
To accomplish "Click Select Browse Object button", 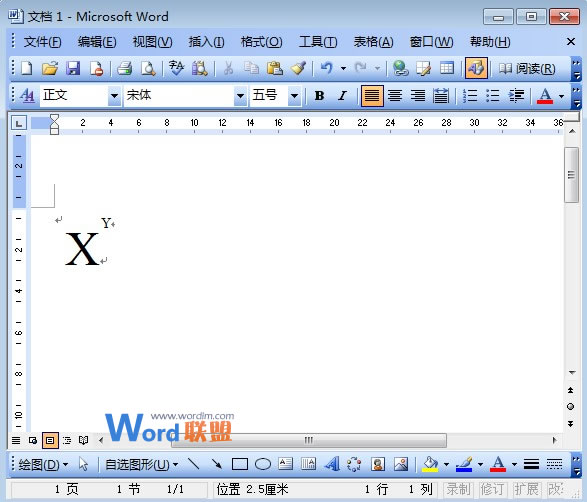I will pyautogui.click(x=571, y=407).
